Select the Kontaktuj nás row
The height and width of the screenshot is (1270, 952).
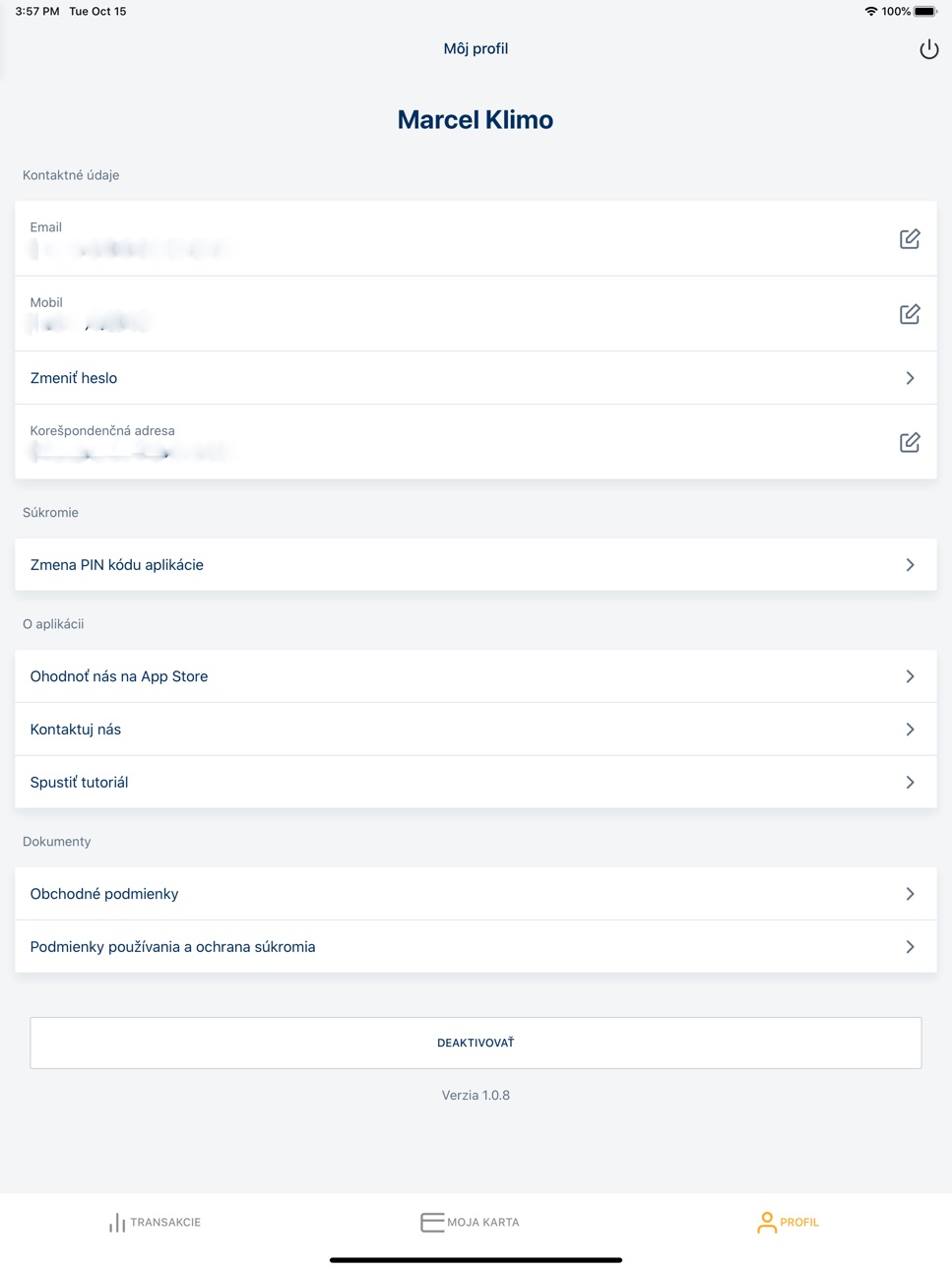coord(476,730)
